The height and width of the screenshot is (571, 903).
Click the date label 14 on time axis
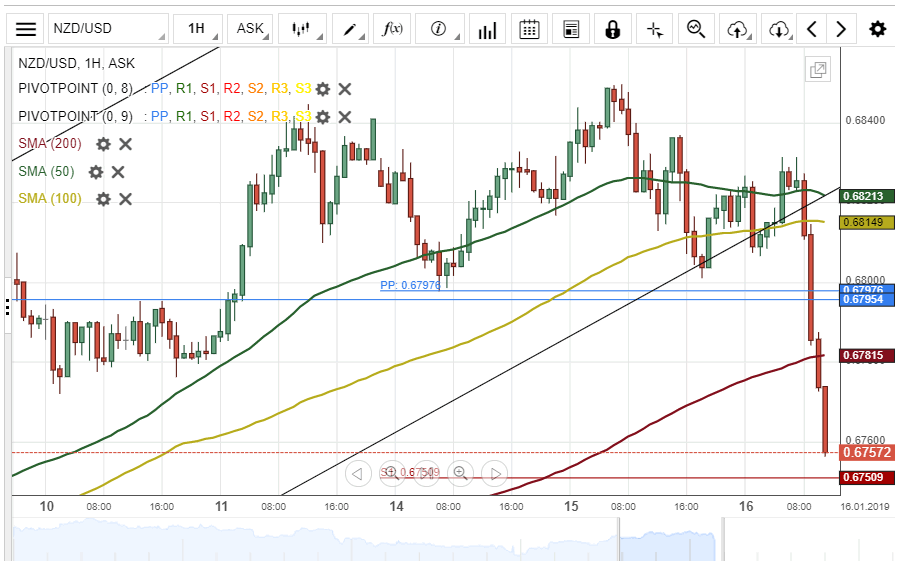tap(396, 507)
